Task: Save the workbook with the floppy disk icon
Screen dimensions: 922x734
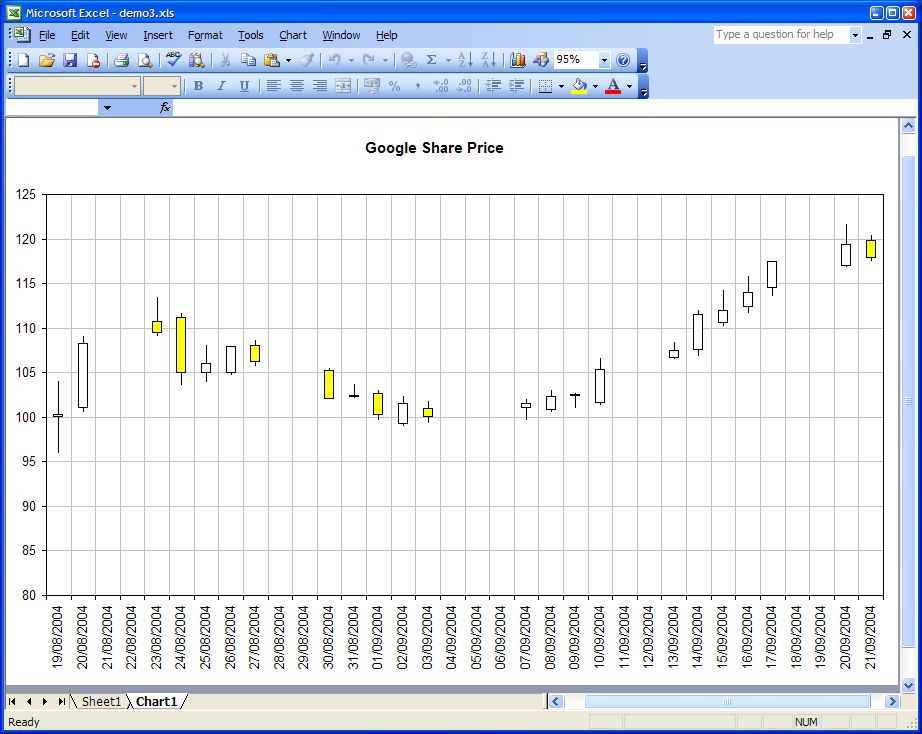Action: 71,60
